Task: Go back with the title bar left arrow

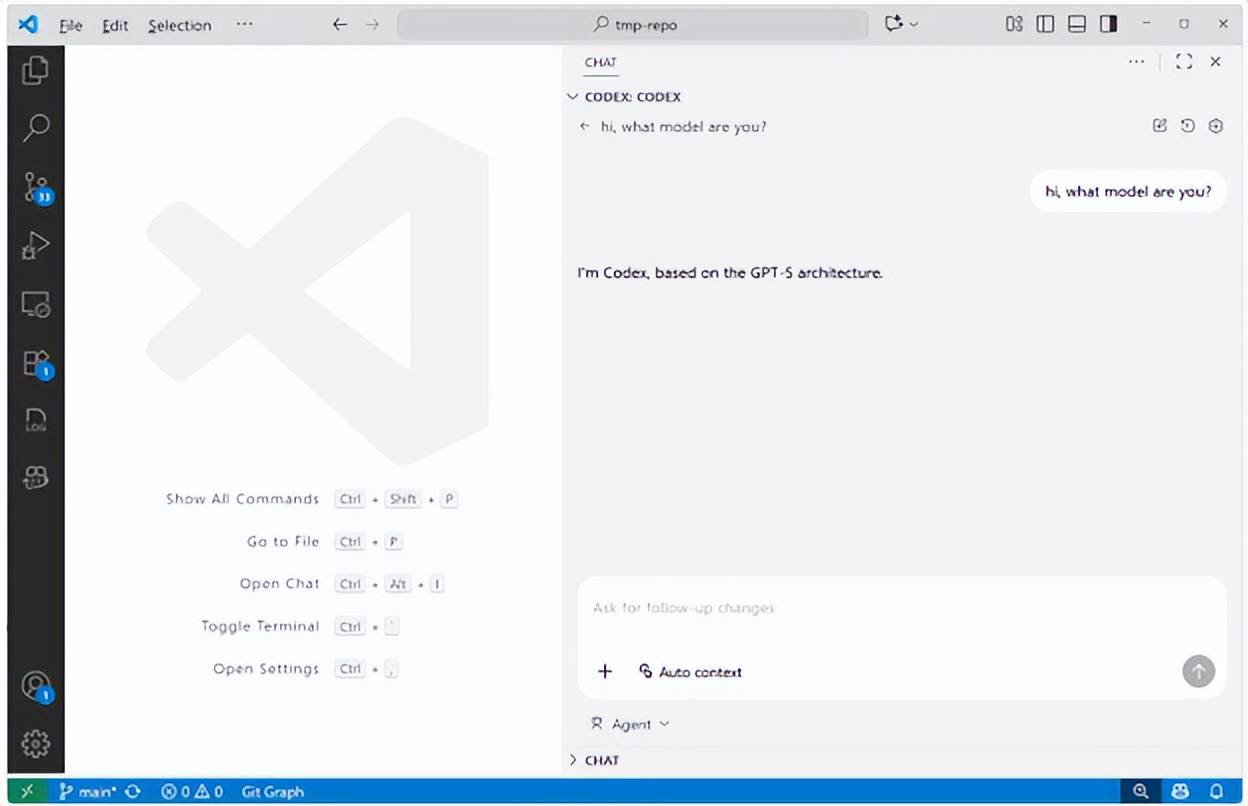Action: pyautogui.click(x=340, y=24)
